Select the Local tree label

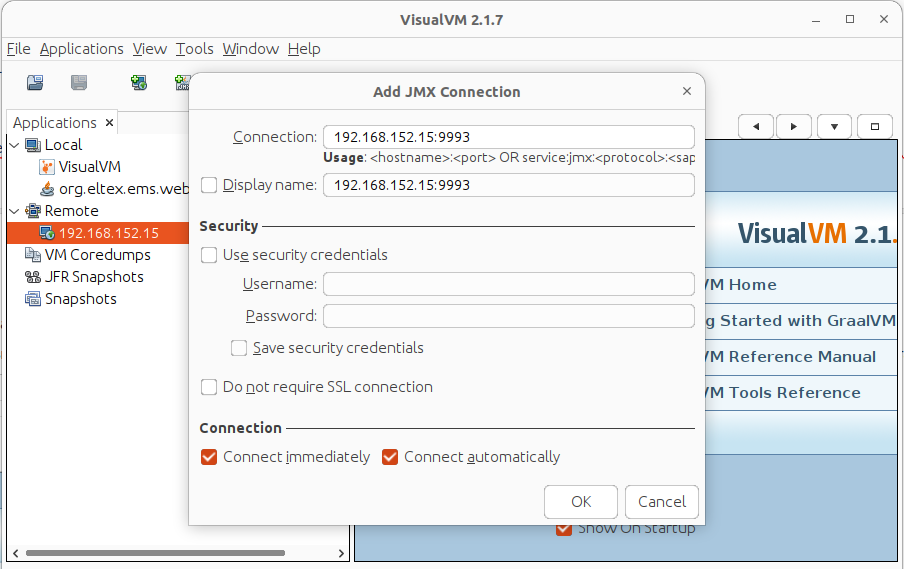point(63,145)
